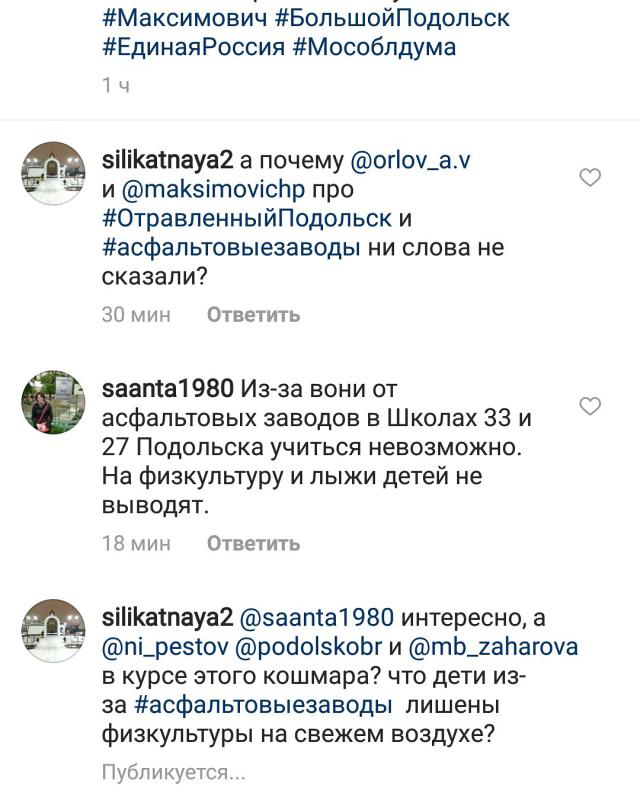Open @saanta1980 mention in last comment

point(316,617)
